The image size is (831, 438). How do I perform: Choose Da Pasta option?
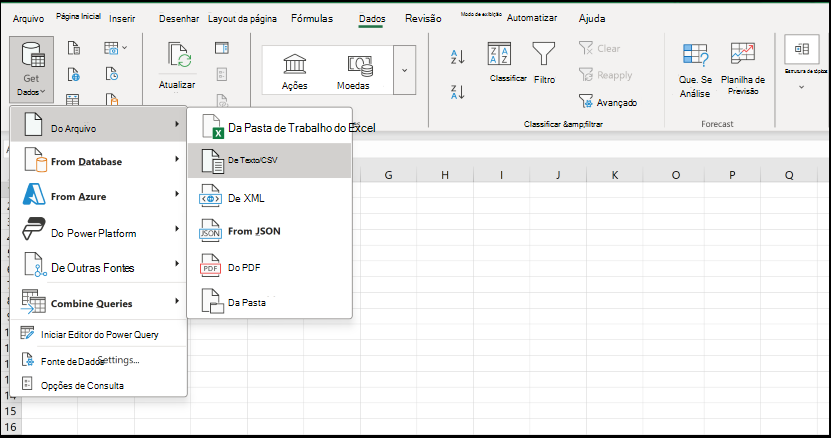[270, 302]
